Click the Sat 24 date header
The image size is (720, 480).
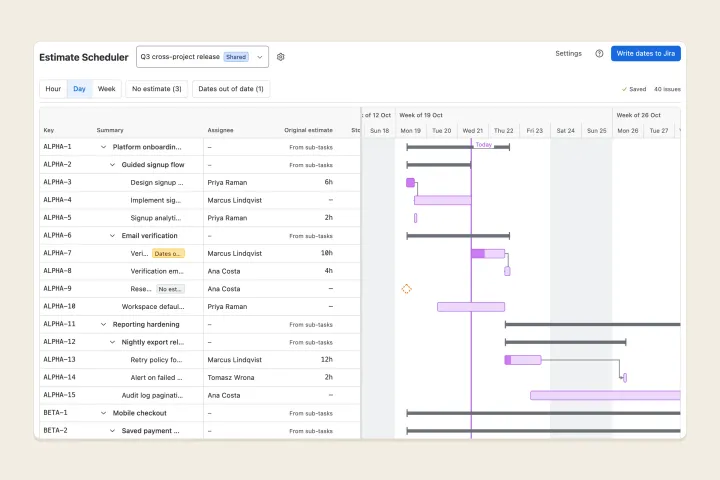tap(566, 131)
